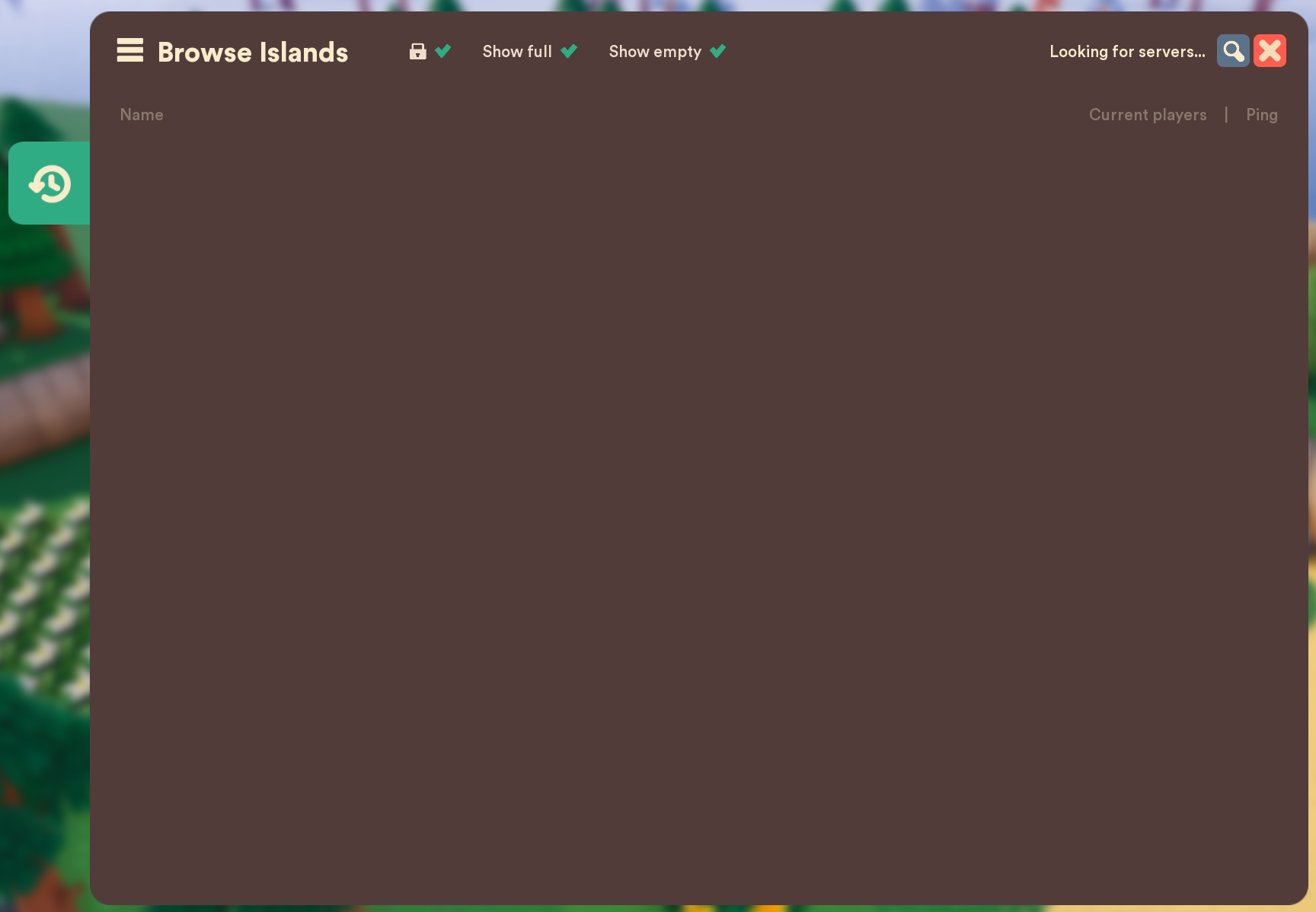This screenshot has width=1316, height=912.
Task: Click the checkmark next to Show empty
Action: click(717, 50)
